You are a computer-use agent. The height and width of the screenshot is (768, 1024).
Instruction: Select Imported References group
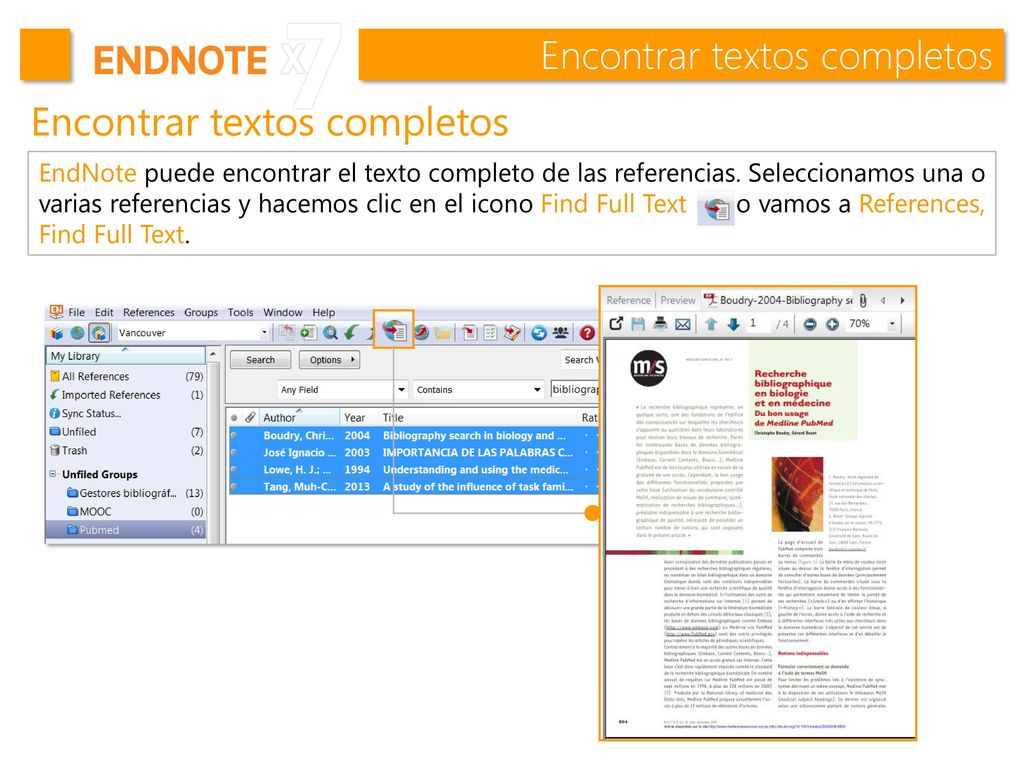tap(127, 394)
